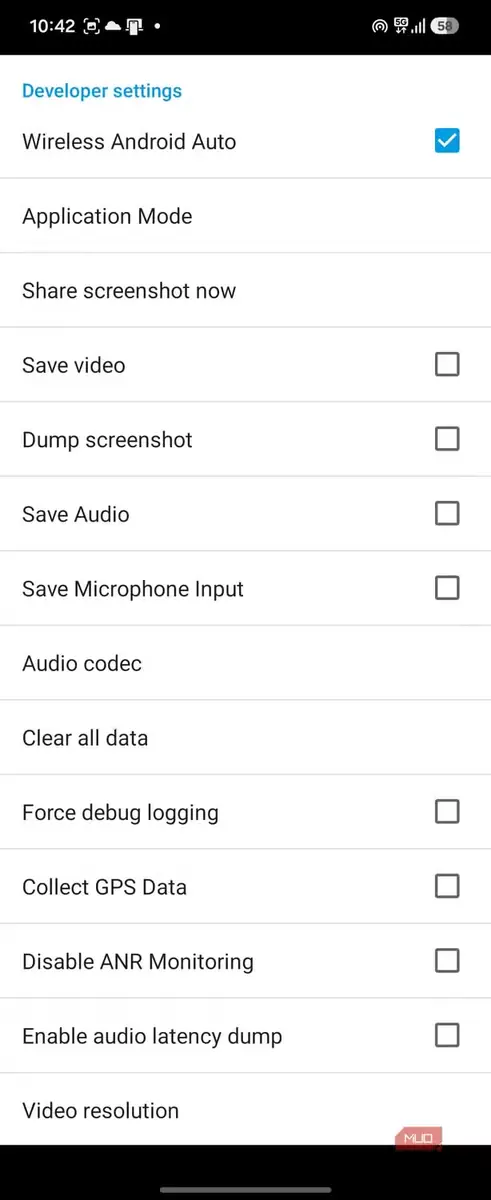Tap the screen capture status icon
Screen dimensions: 491x1200
(91, 26)
